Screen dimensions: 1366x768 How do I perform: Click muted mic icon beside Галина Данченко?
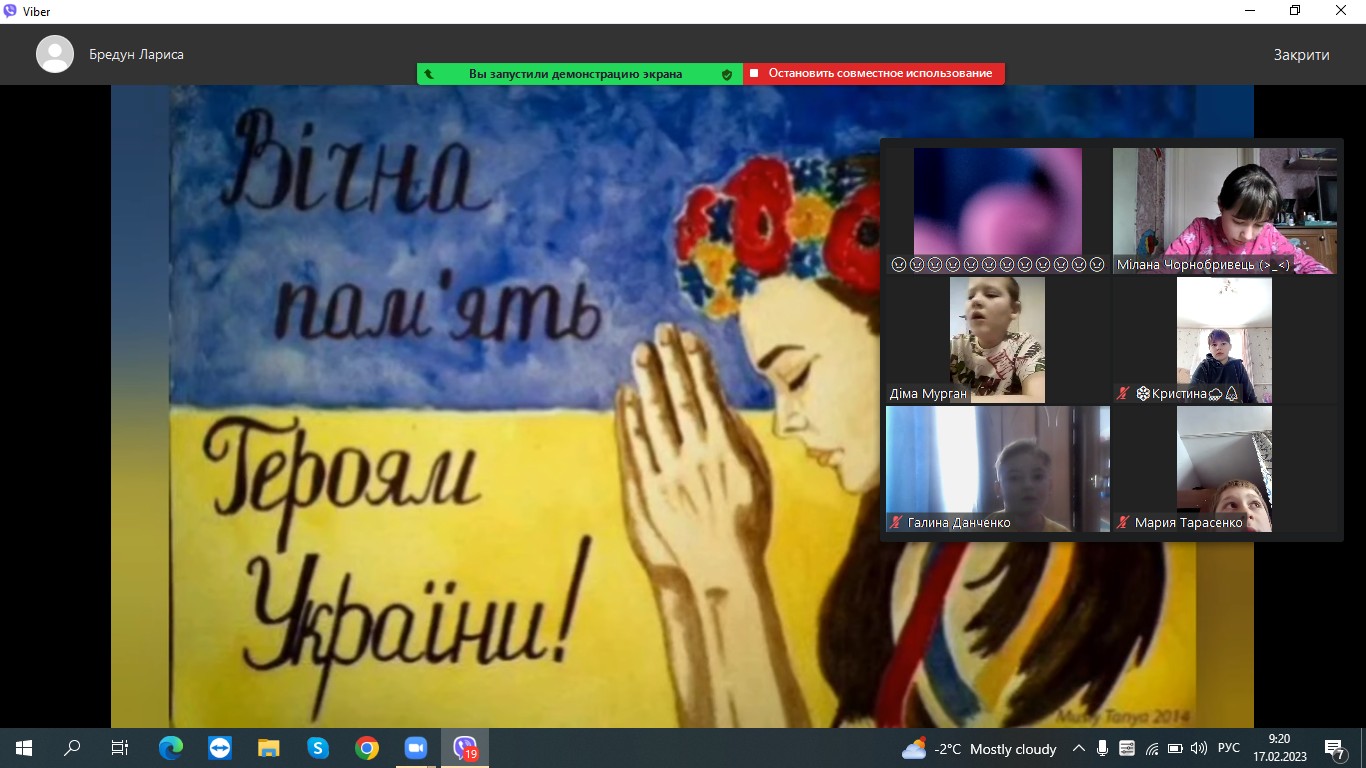pyautogui.click(x=896, y=523)
